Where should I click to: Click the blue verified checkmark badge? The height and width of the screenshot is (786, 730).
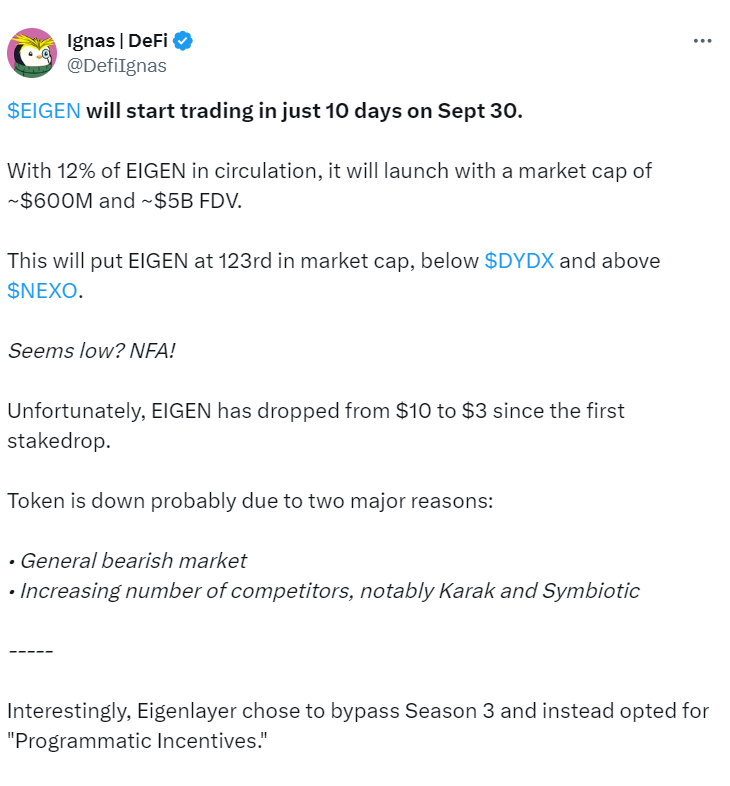coord(184,42)
